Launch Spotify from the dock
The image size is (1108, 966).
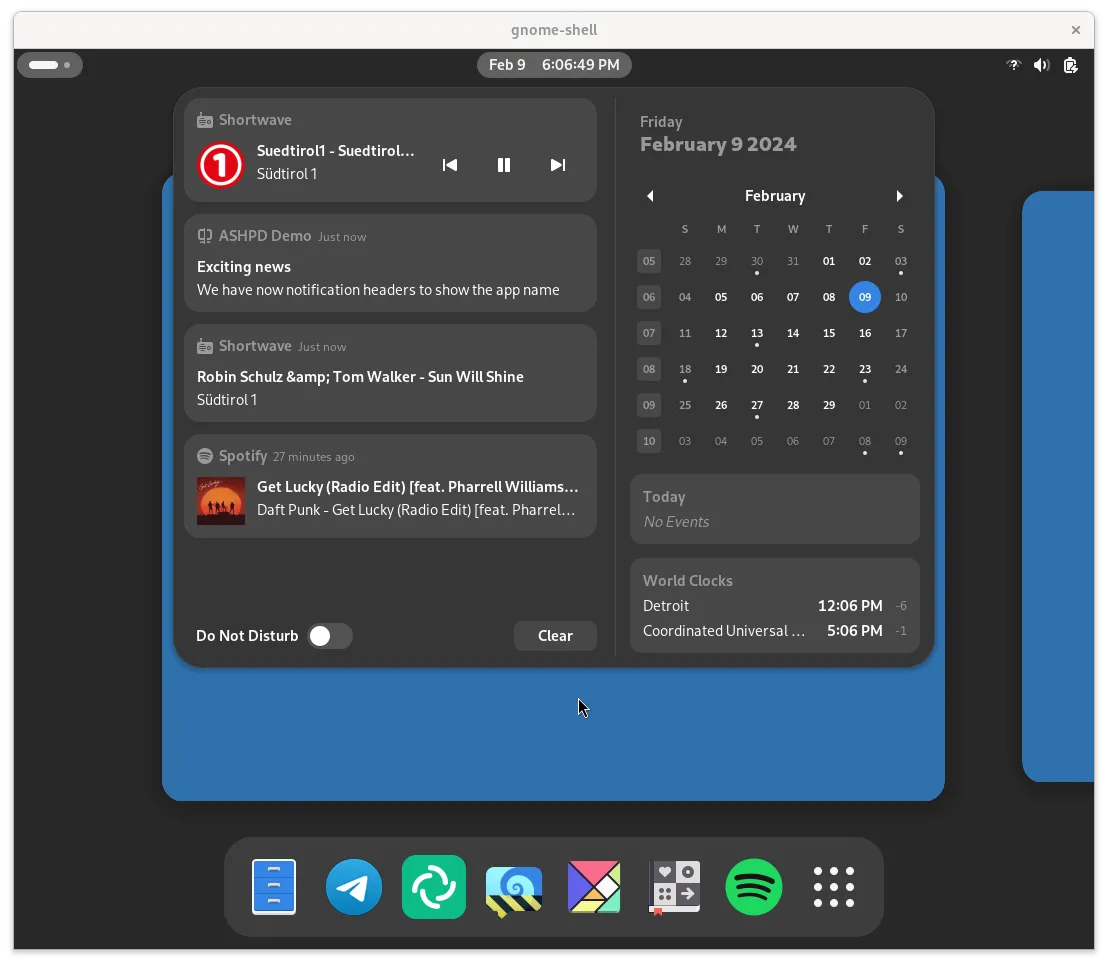[x=753, y=887]
